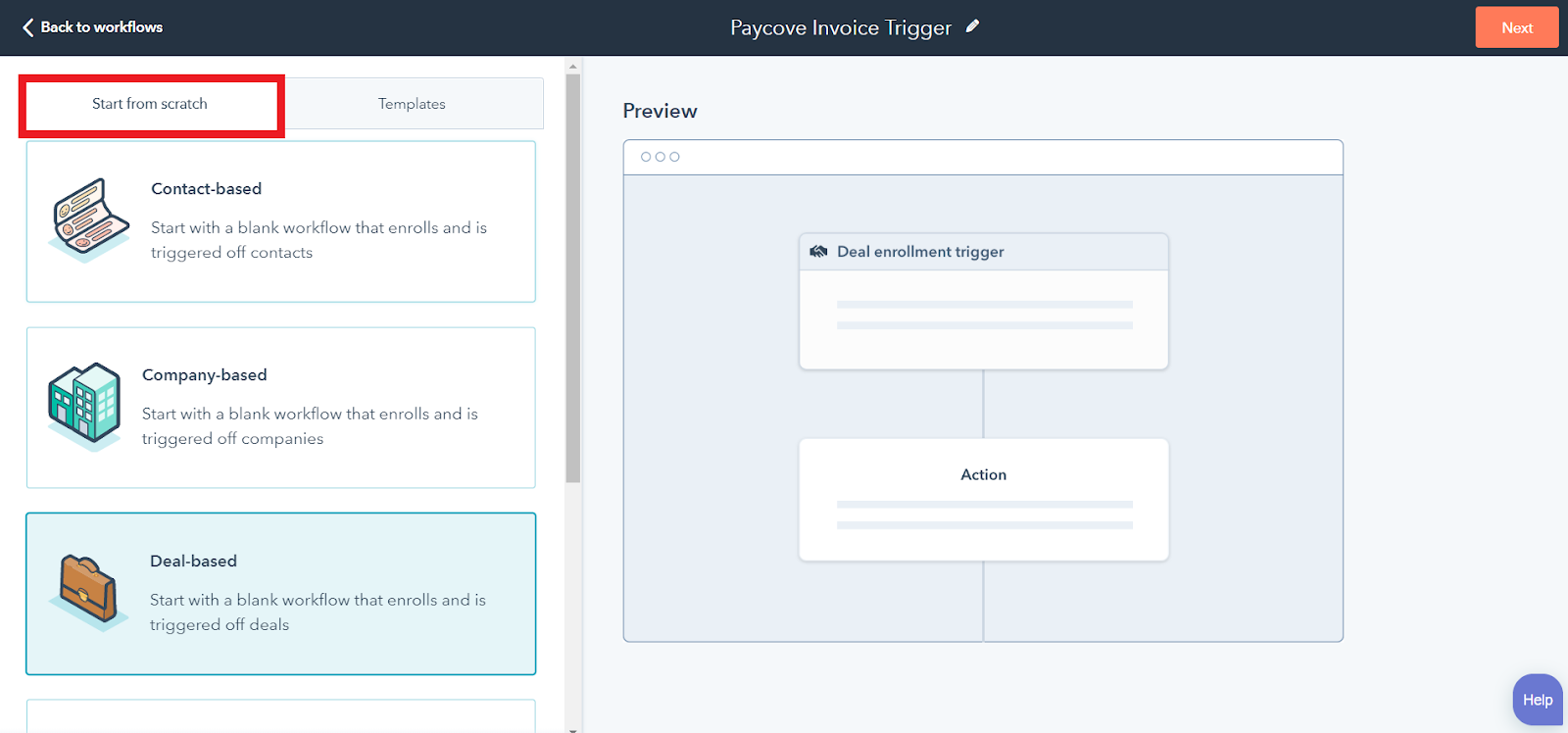Click the pencil icon to rename the workflow
This screenshot has width=1568, height=733.
coord(972,26)
